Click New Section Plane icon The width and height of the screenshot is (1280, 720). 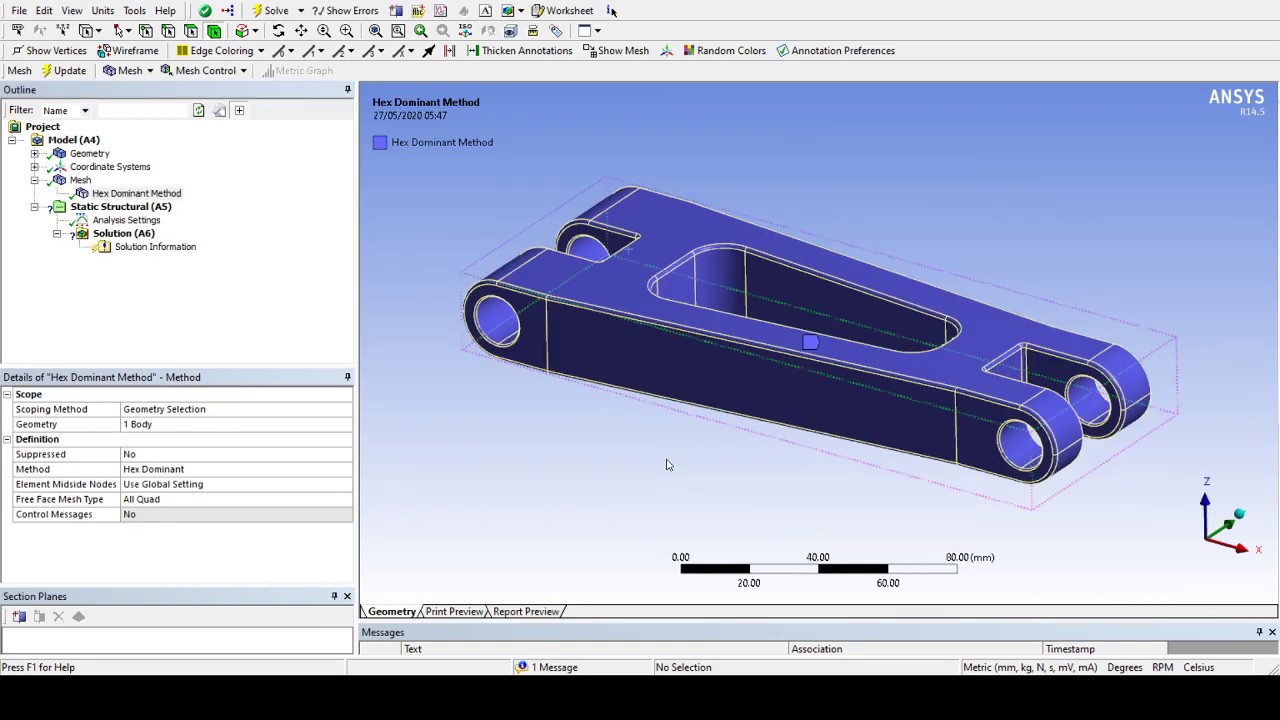coord(19,617)
